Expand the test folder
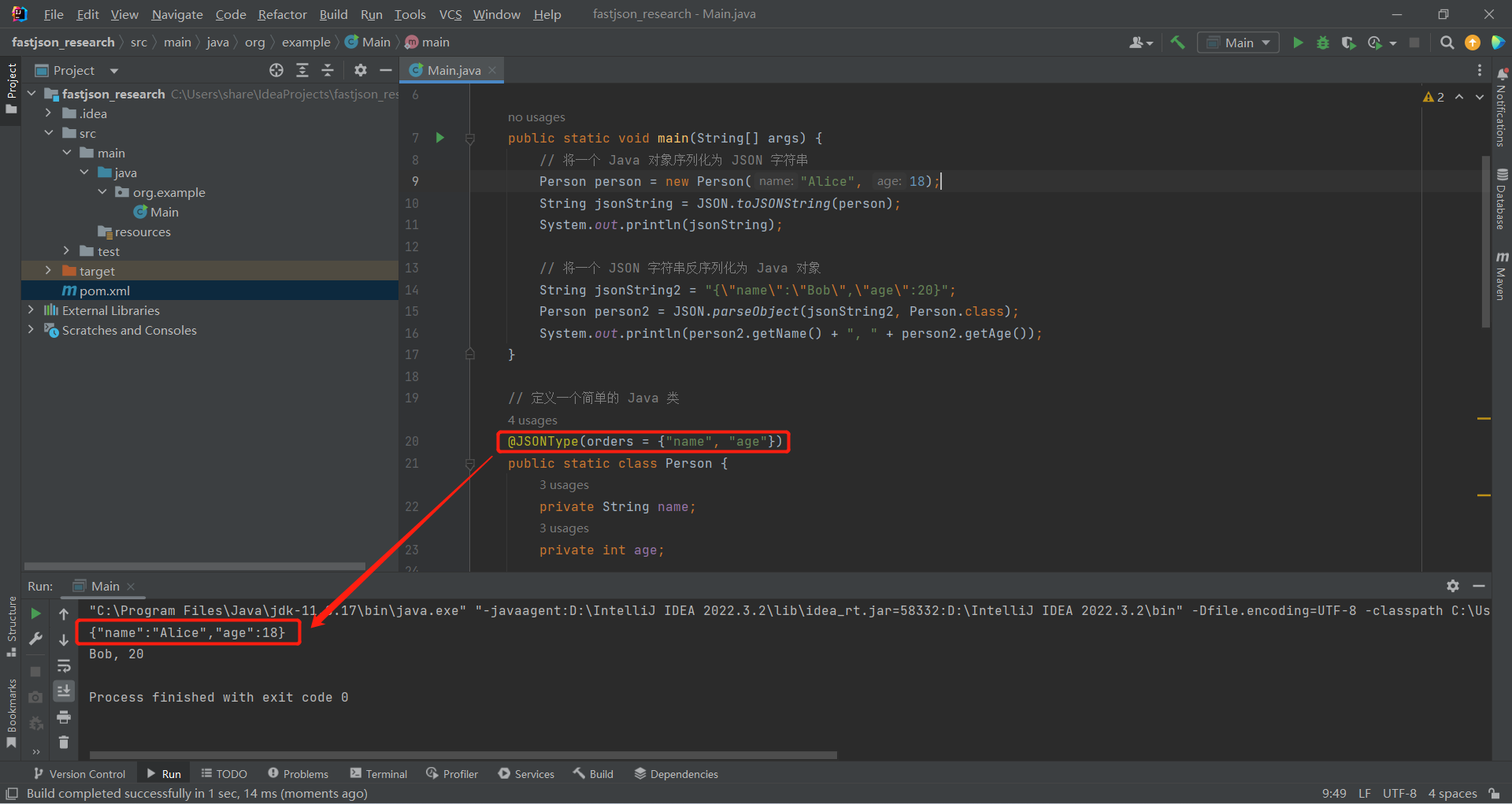This screenshot has height=804, width=1512. [x=67, y=251]
